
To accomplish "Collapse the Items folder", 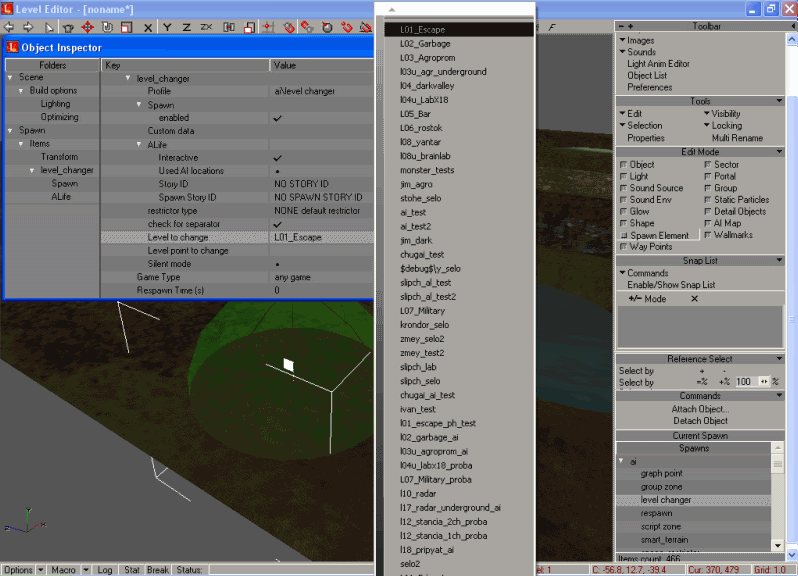I will pyautogui.click(x=21, y=144).
